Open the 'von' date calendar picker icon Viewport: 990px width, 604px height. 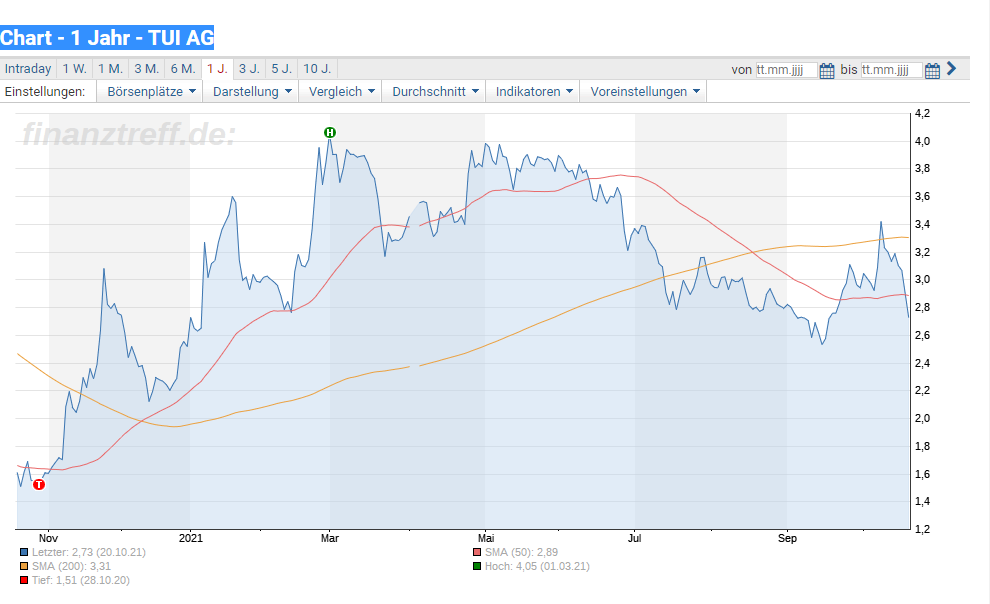[x=826, y=71]
